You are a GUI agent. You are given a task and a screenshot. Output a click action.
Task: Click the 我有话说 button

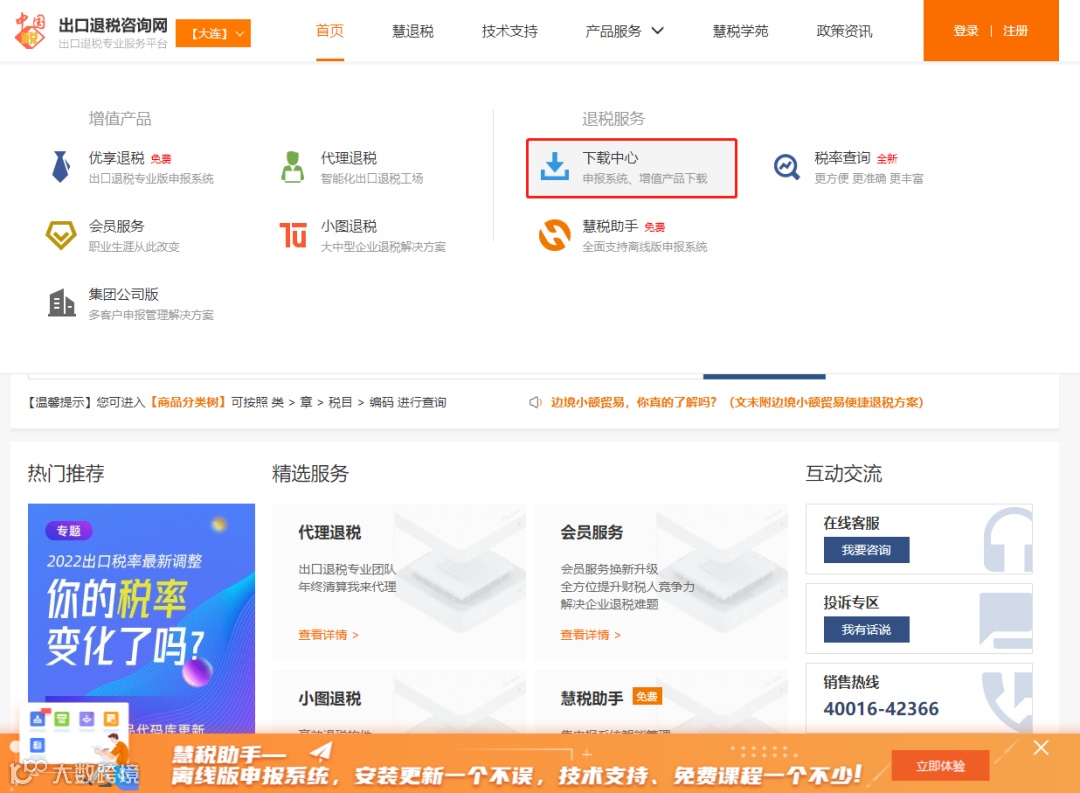(866, 630)
